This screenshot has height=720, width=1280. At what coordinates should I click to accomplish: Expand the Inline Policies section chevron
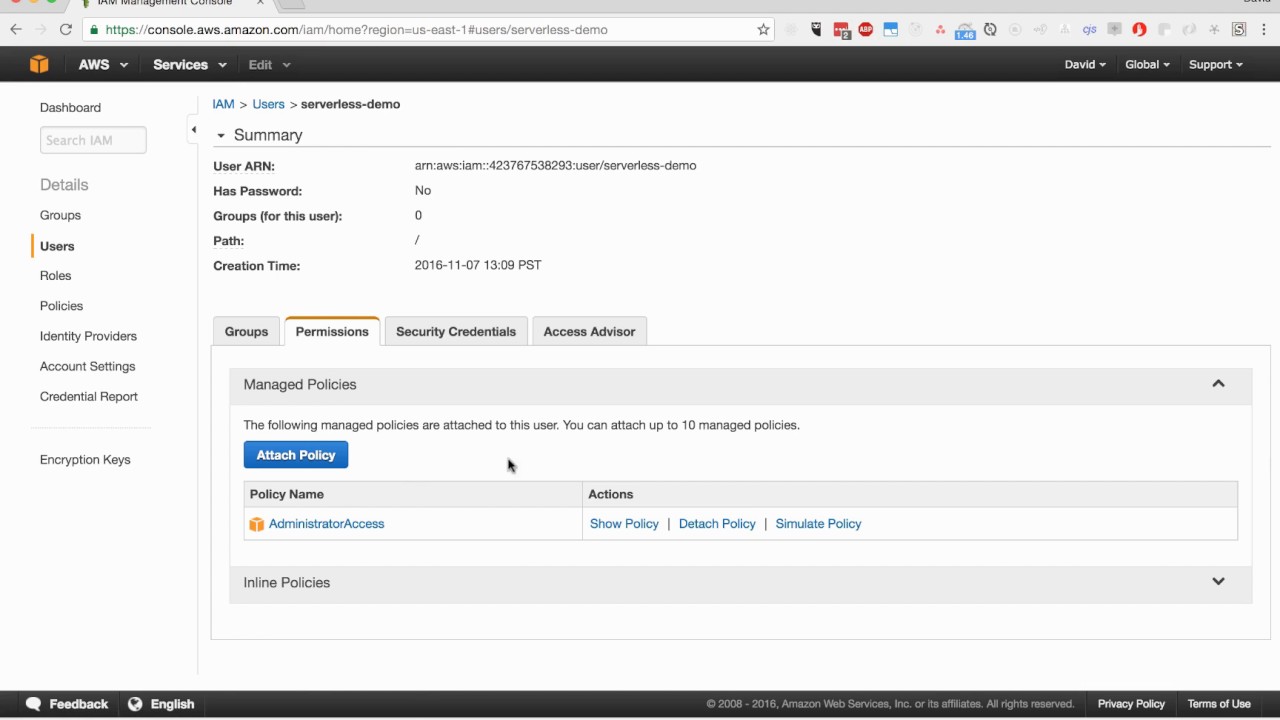pyautogui.click(x=1218, y=582)
